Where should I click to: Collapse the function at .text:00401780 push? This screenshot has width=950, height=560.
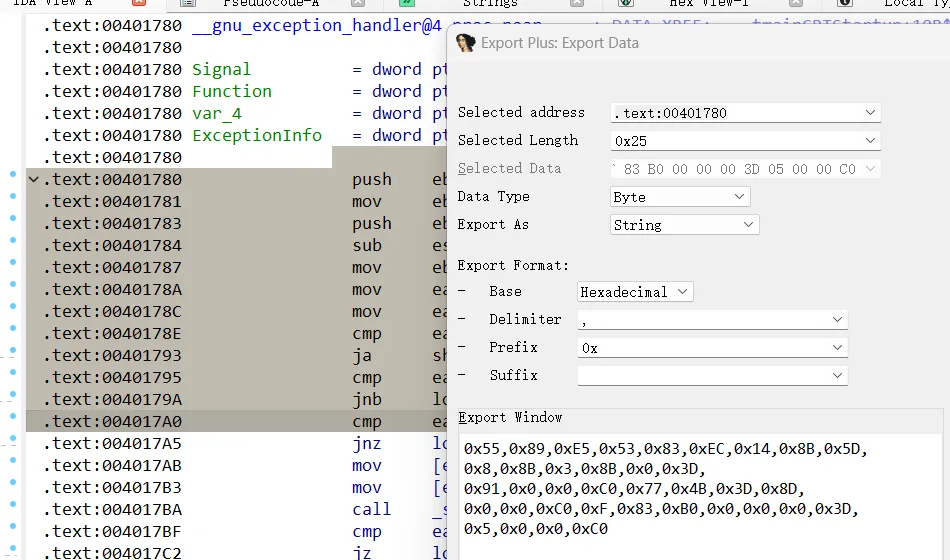tap(34, 180)
